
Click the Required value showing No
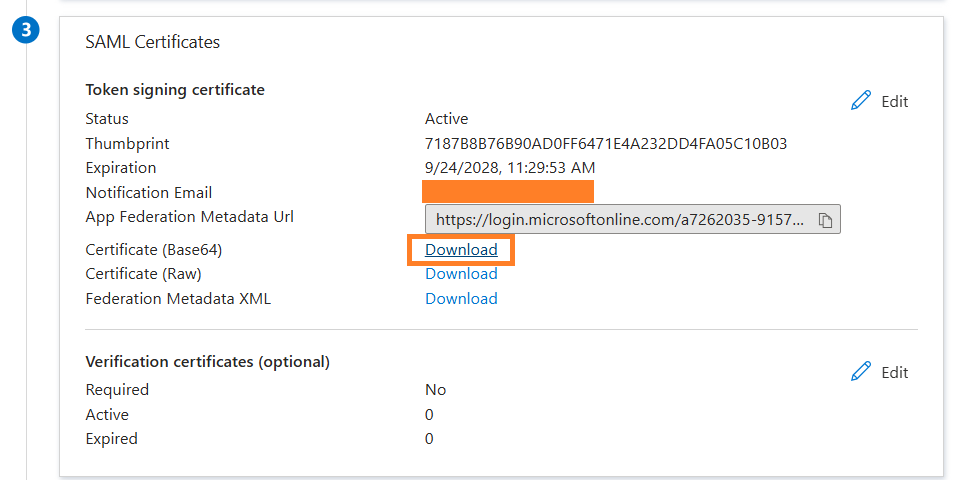point(435,390)
